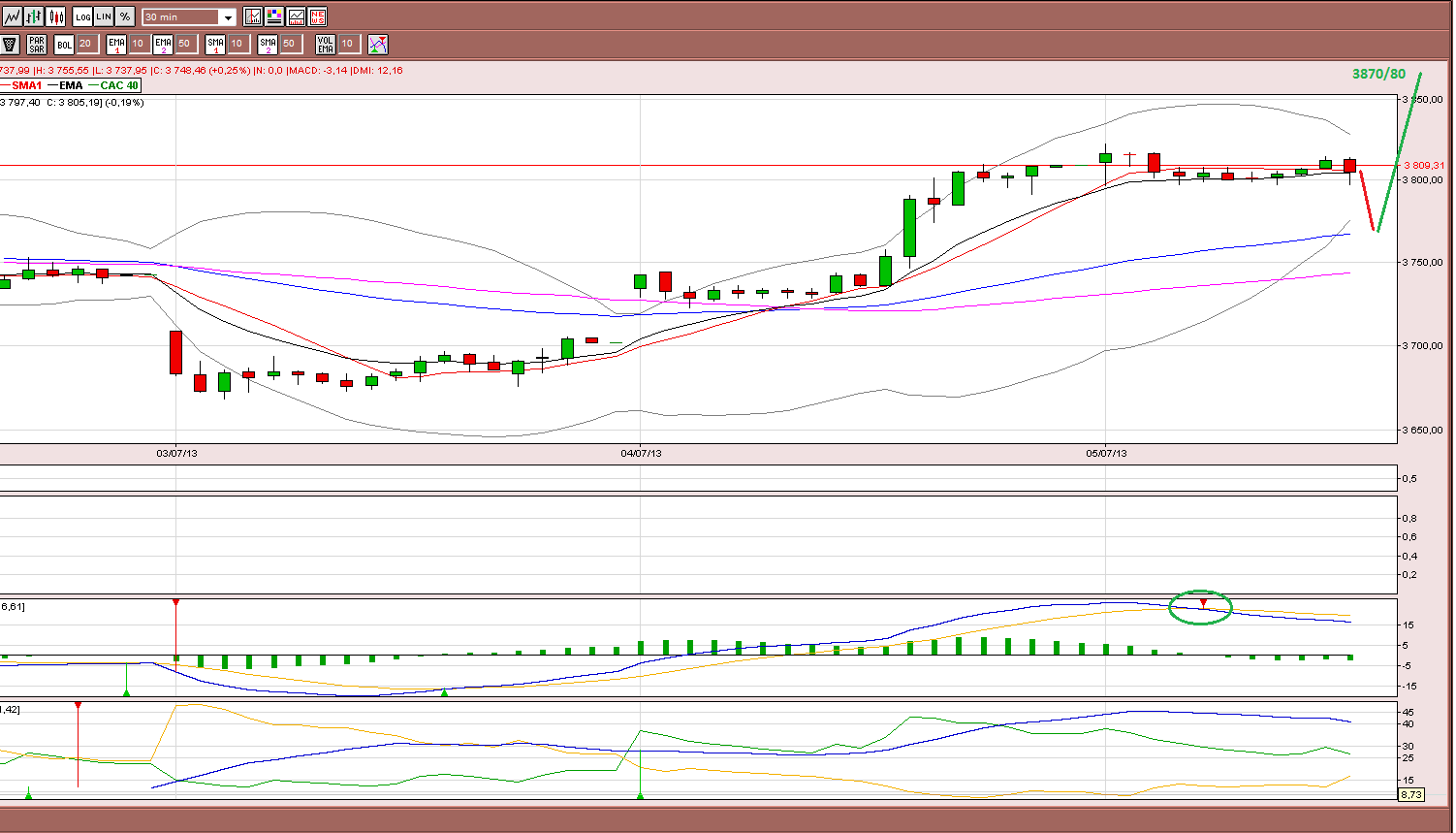Screen dimensions: 1456x833
Task: Toggle the BOL Bollinger bands indicator
Action: click(64, 44)
